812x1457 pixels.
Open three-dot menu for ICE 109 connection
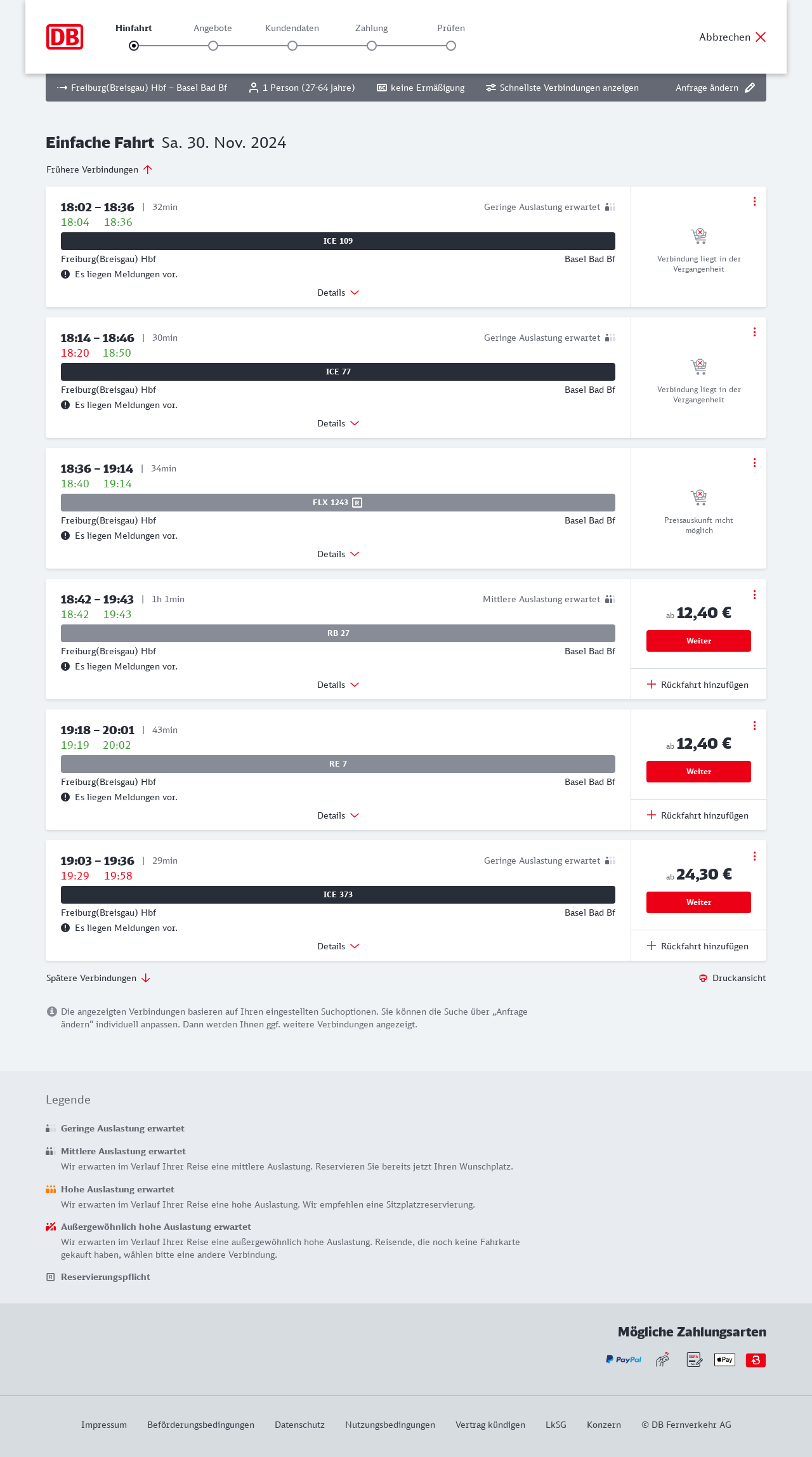point(754,201)
